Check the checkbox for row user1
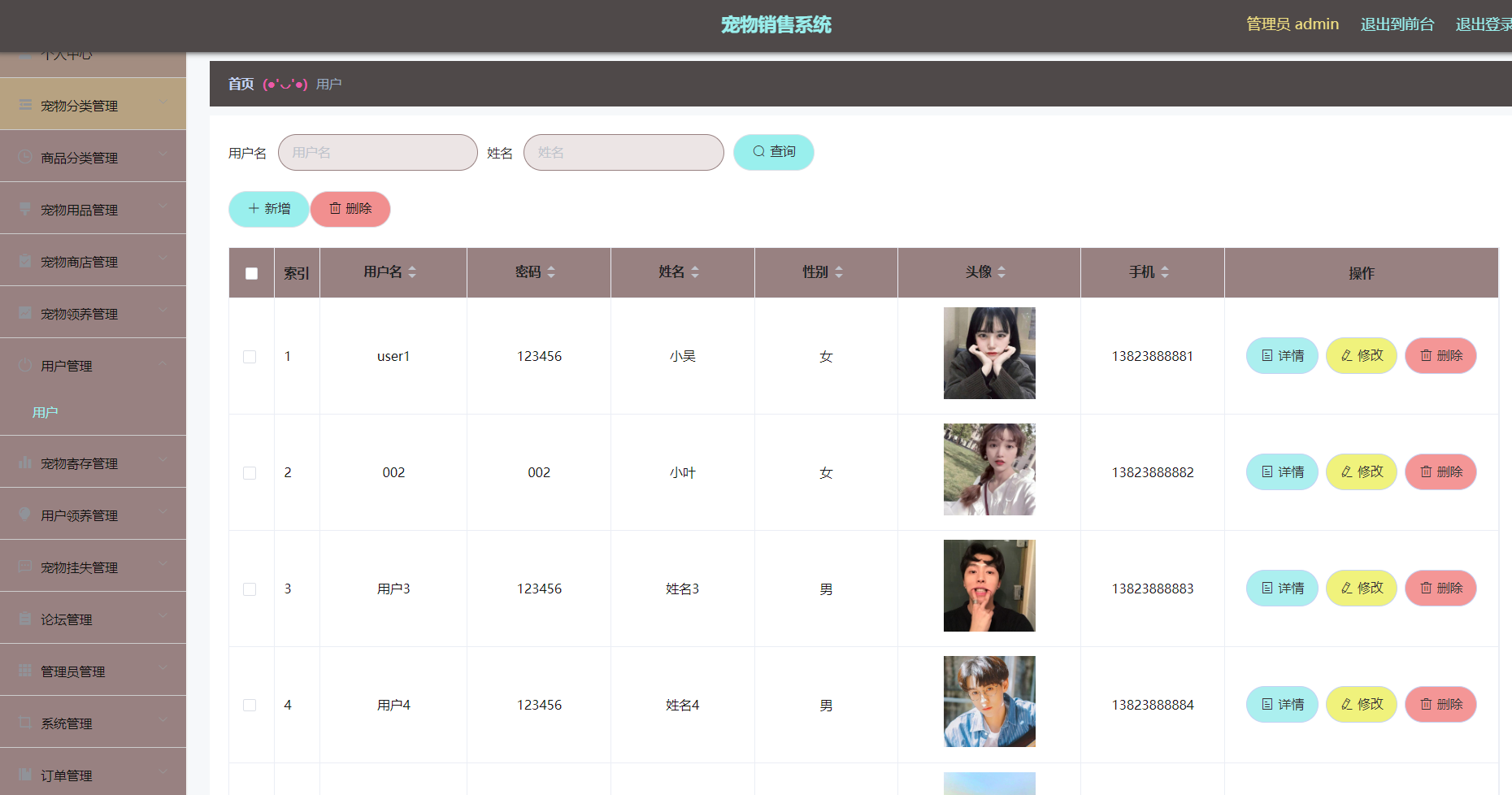This screenshot has width=1512, height=795. 250,357
